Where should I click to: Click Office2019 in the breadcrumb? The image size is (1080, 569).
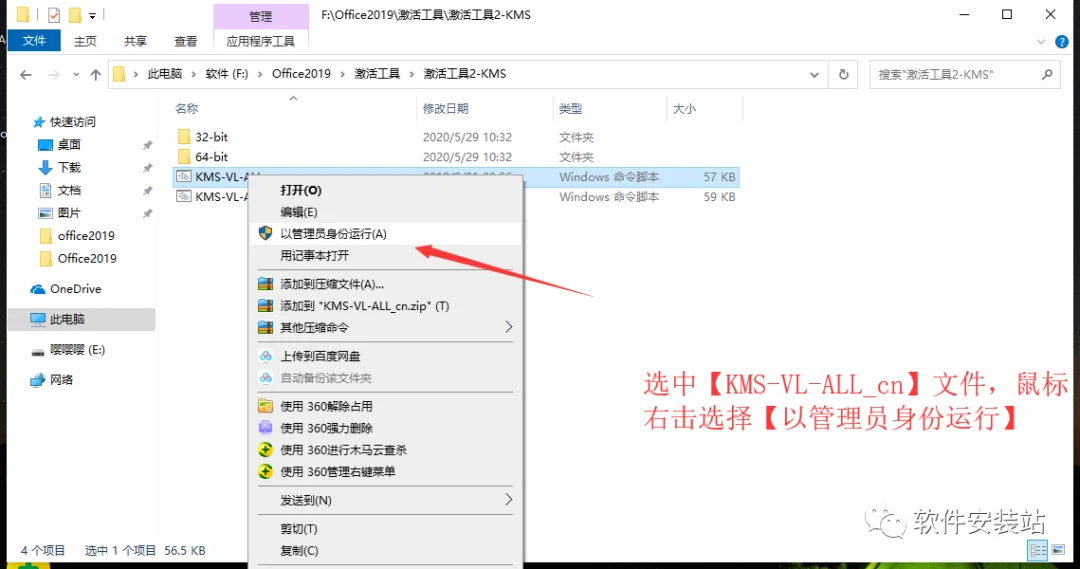tap(301, 74)
